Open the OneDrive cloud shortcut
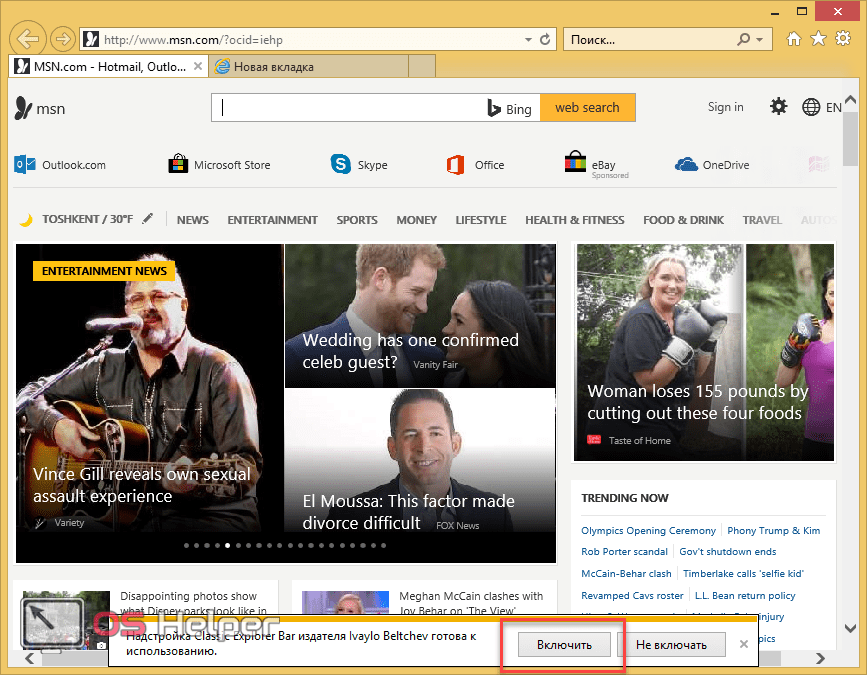 click(686, 165)
